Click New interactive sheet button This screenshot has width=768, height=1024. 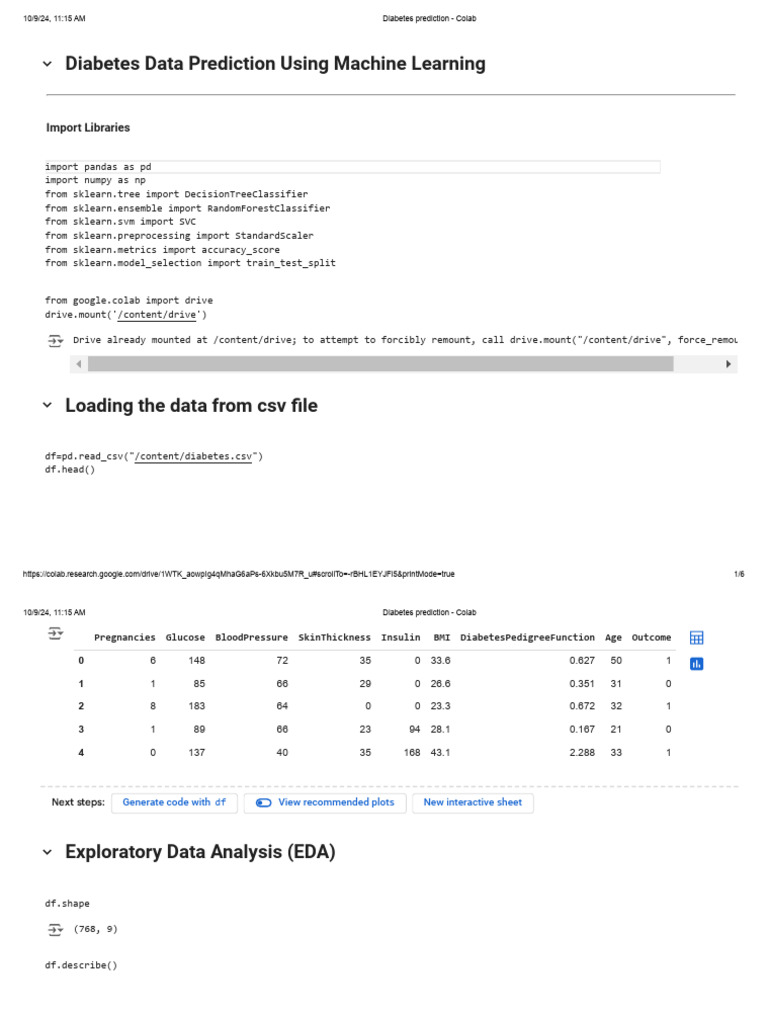[x=473, y=802]
